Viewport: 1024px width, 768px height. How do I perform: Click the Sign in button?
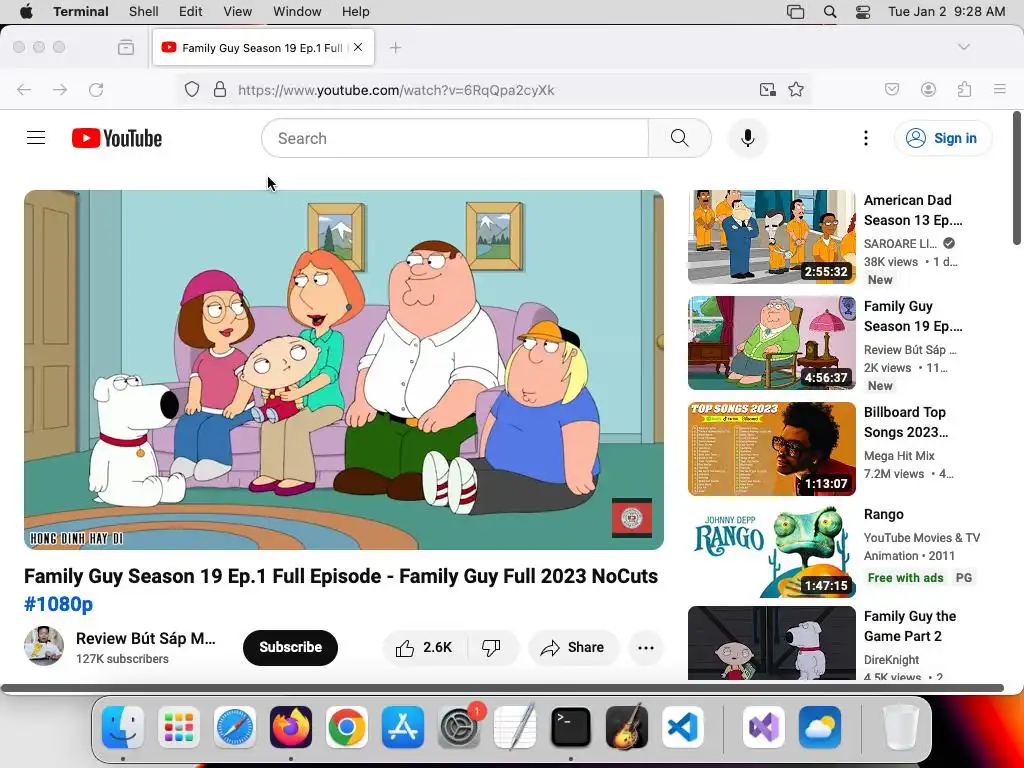click(x=943, y=138)
